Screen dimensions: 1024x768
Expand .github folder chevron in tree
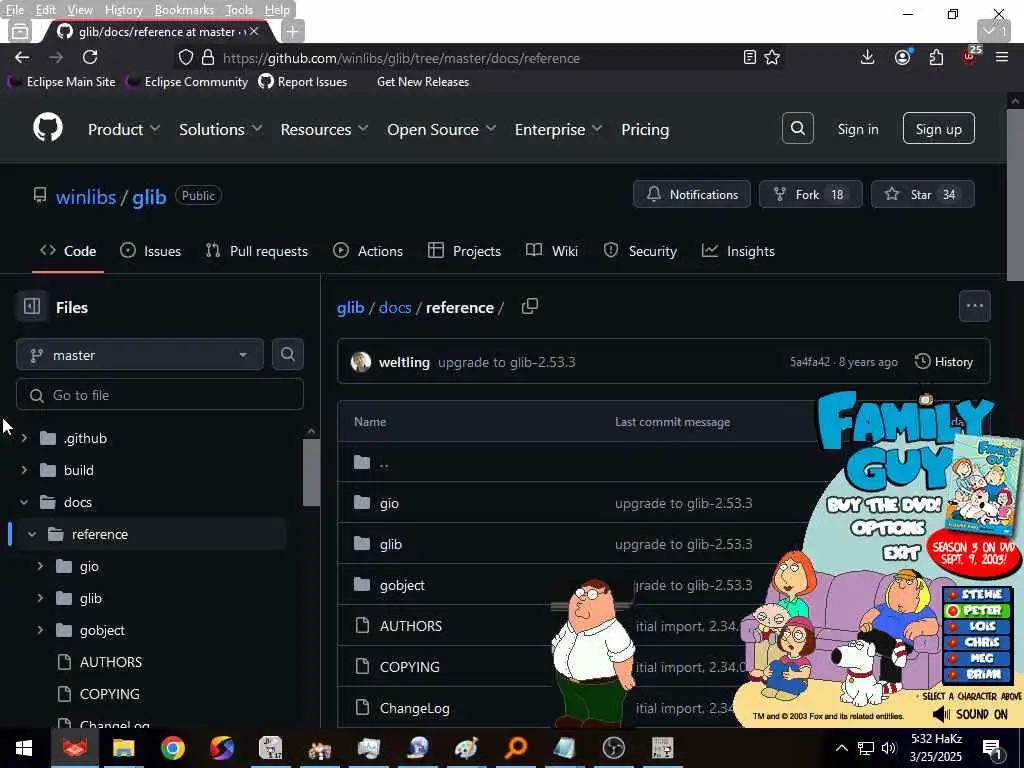24,438
